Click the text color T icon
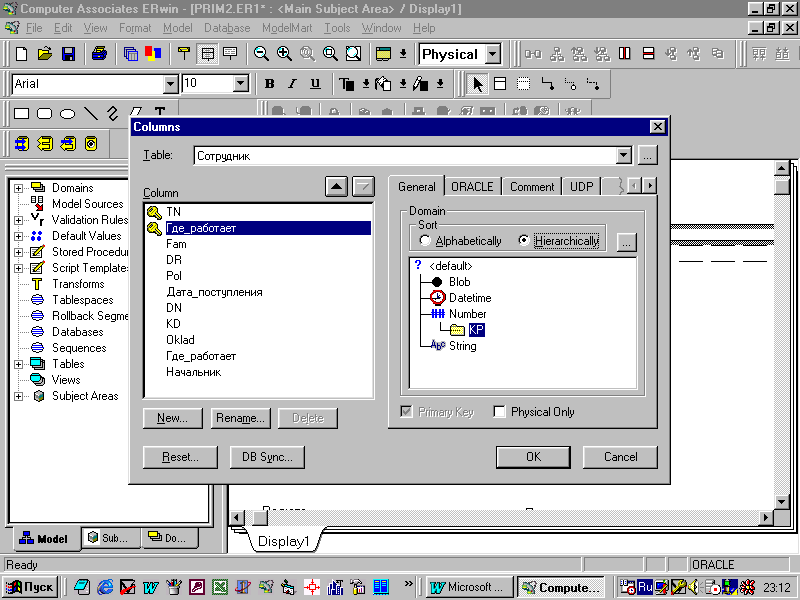The height and width of the screenshot is (600, 800). [347, 84]
